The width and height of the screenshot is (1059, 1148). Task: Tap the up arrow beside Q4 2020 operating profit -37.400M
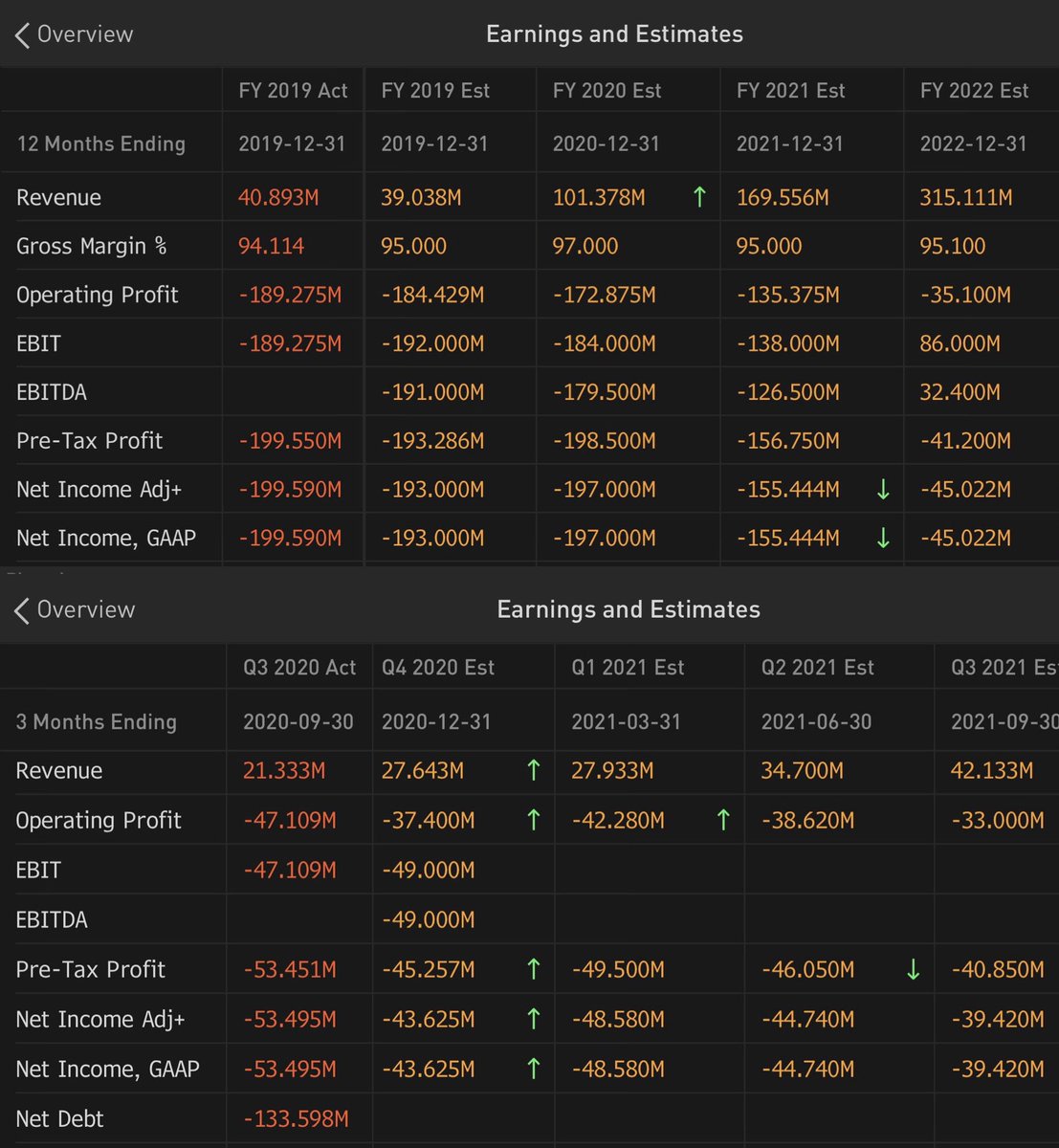coord(534,820)
